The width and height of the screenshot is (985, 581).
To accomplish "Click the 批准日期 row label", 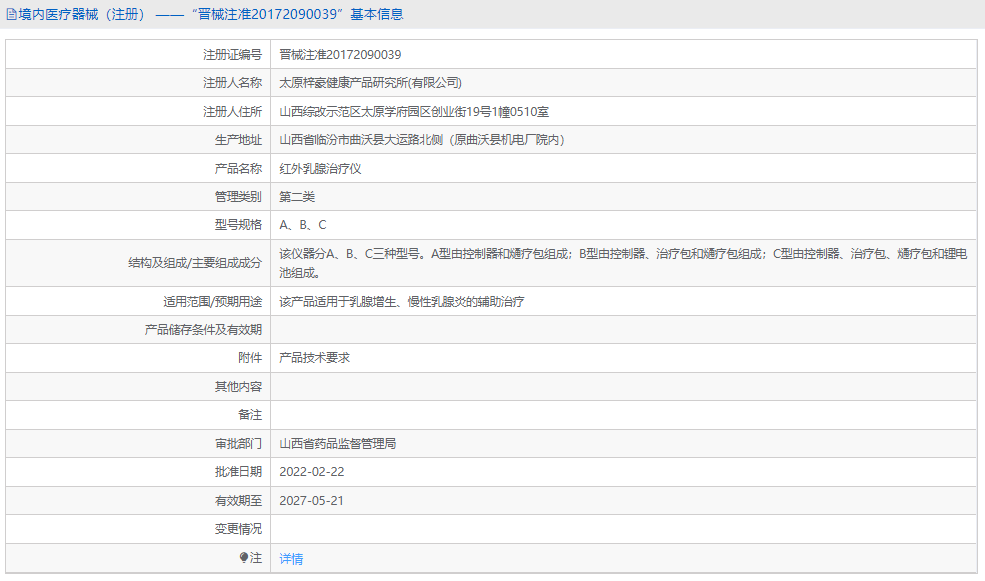I will coord(238,472).
